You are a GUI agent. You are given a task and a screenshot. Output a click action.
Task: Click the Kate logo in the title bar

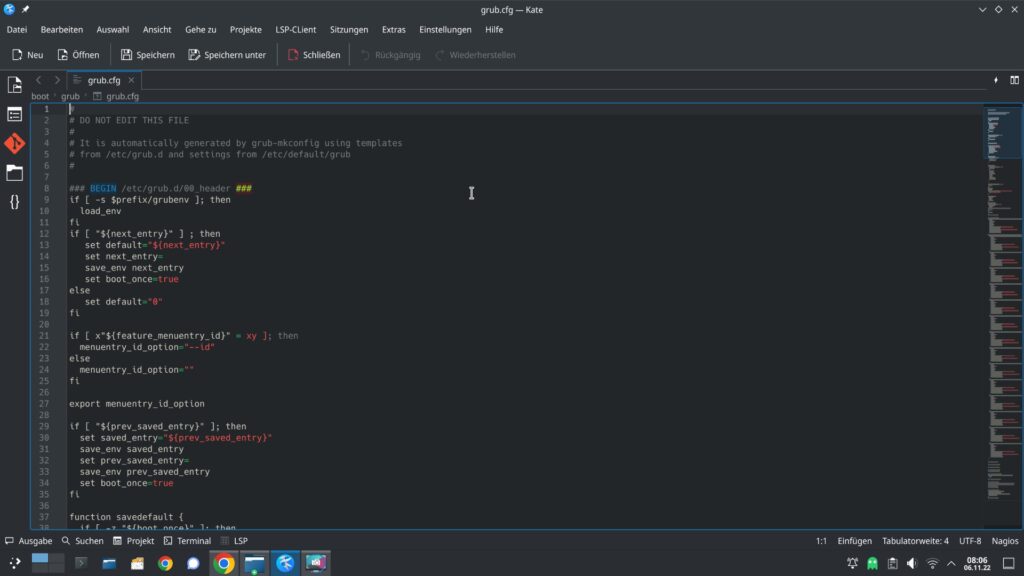pos(9,10)
